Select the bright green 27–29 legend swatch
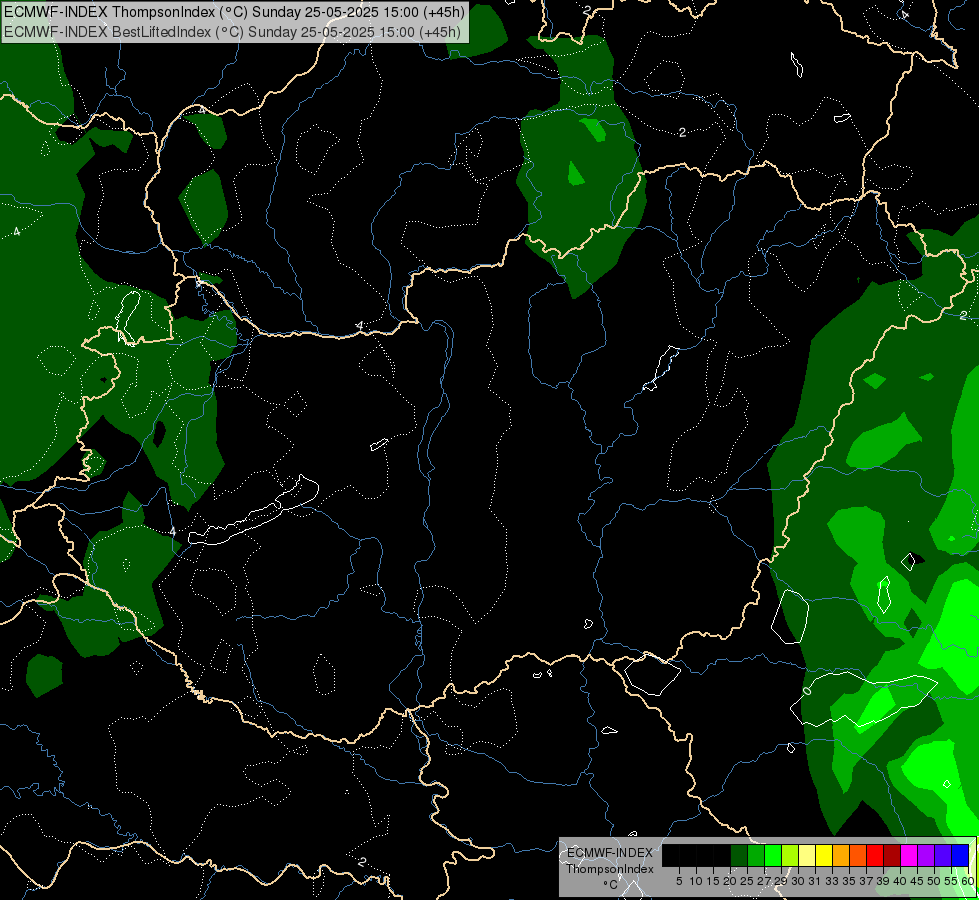The image size is (979, 900). tap(774, 855)
